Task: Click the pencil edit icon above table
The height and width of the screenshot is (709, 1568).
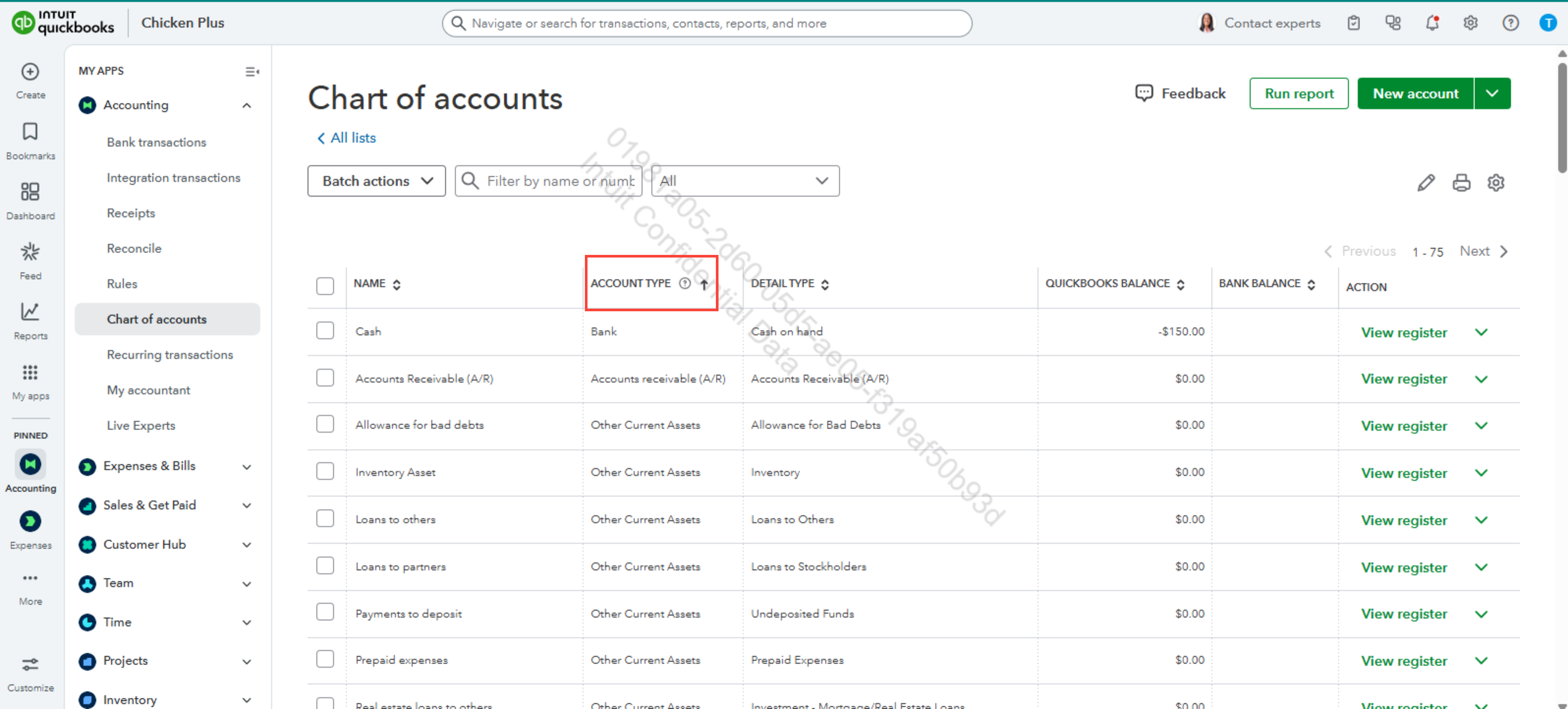Action: point(1426,182)
